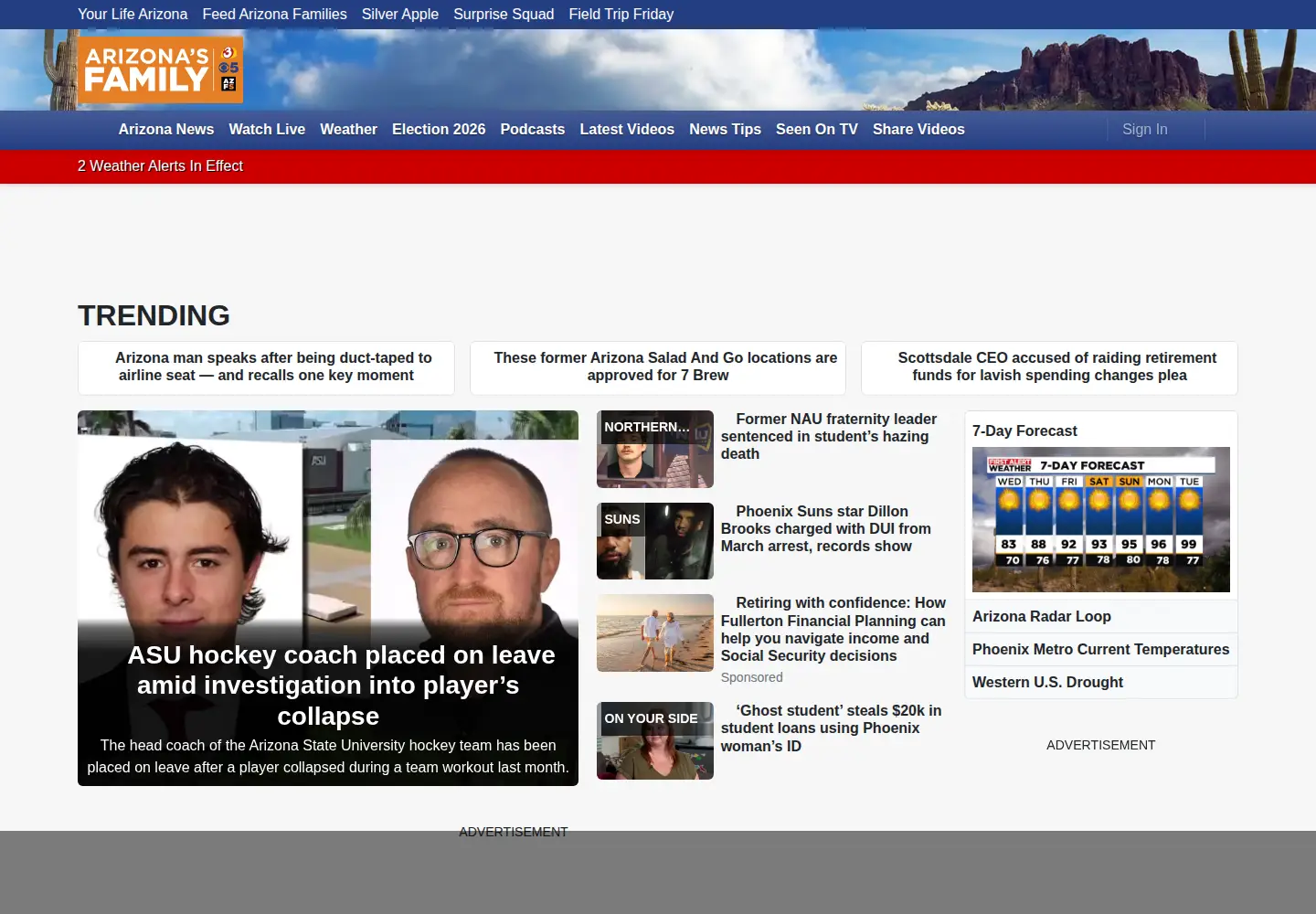This screenshot has width=1316, height=914.
Task: Open the Suns story thumbnail
Action: click(x=655, y=541)
